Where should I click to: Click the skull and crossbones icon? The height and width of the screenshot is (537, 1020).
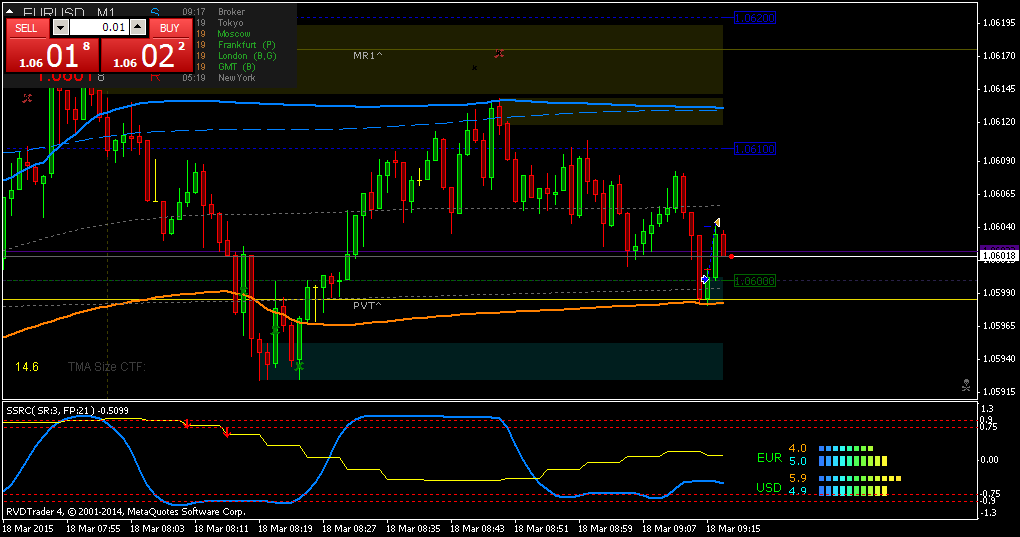point(966,386)
